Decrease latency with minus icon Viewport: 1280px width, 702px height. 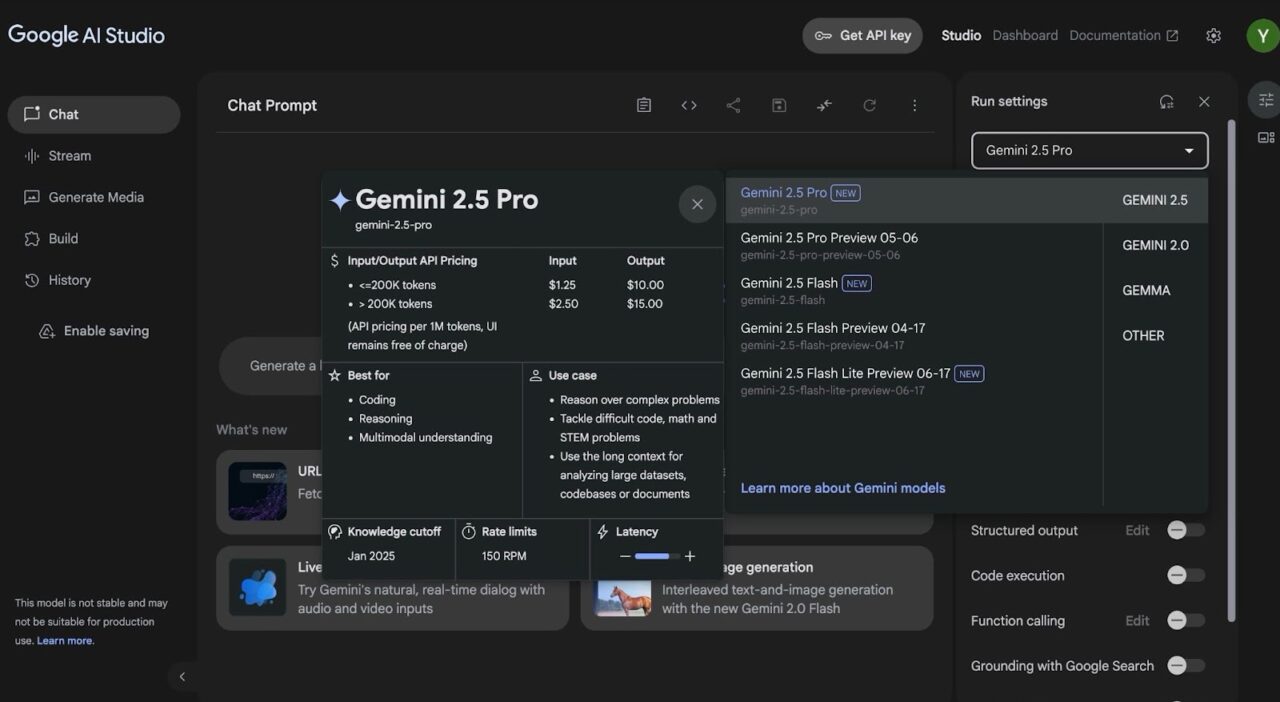pyautogui.click(x=625, y=556)
